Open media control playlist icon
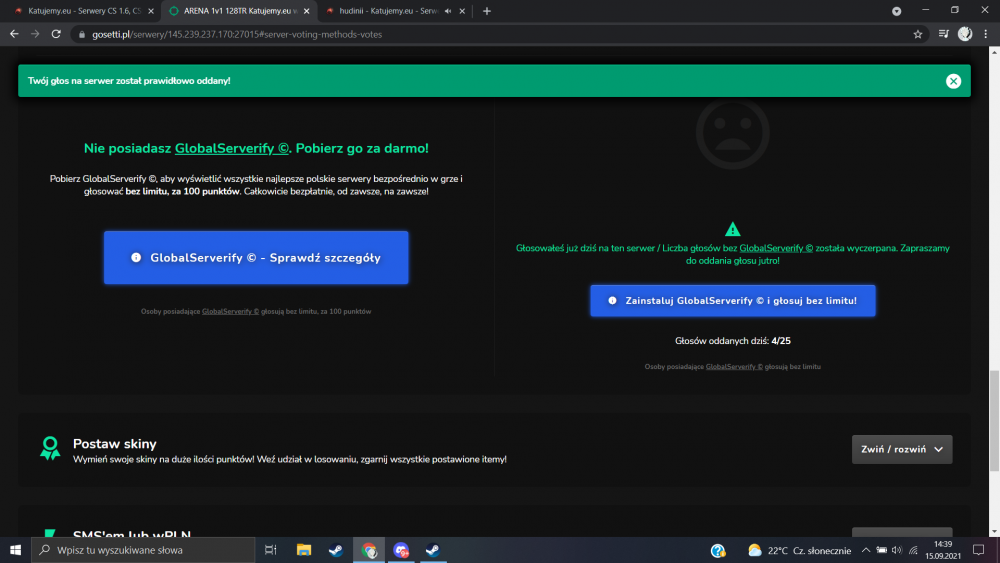This screenshot has height=563, width=1000. (x=944, y=34)
